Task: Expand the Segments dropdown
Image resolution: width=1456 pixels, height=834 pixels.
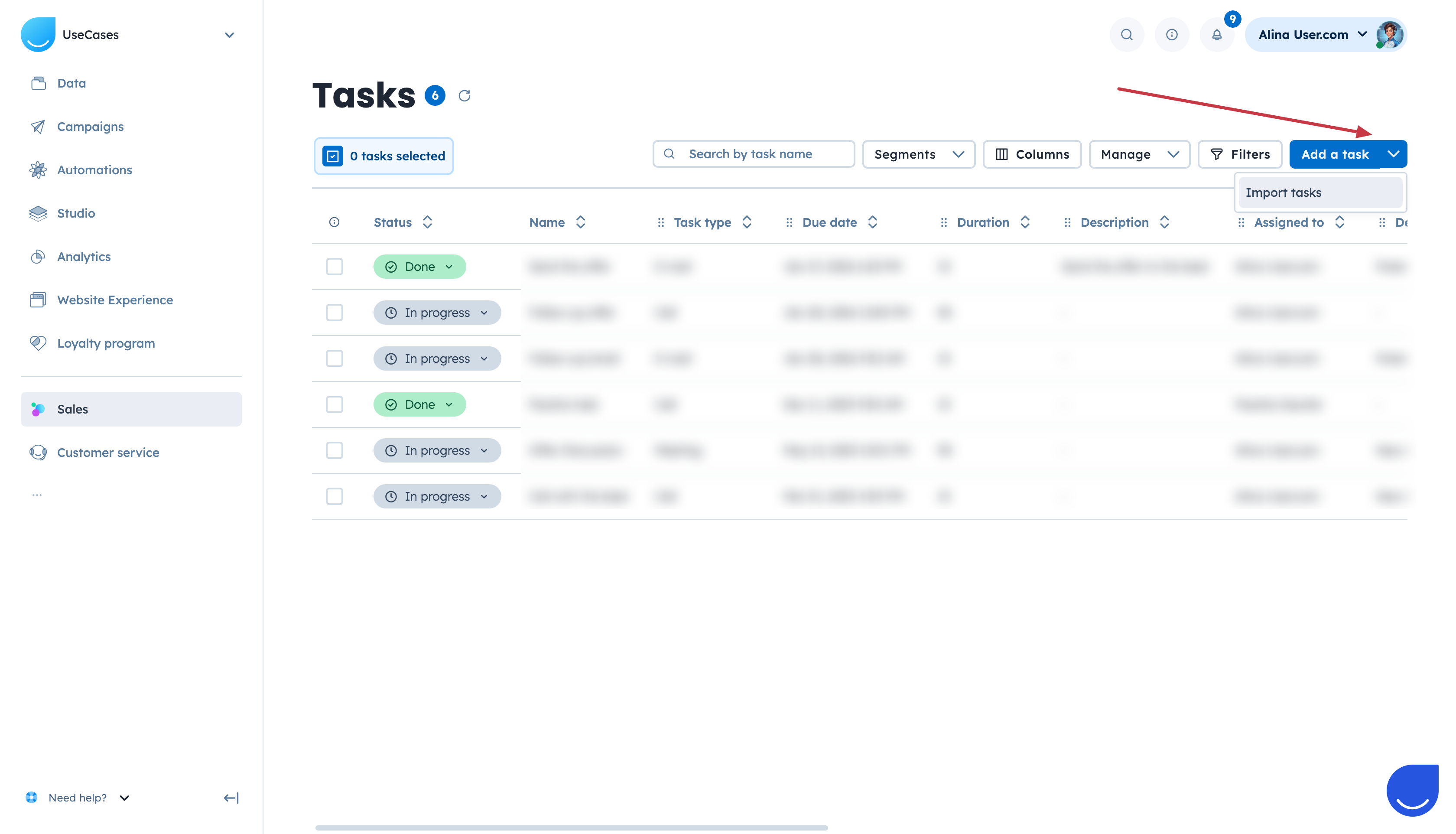Action: (918, 154)
